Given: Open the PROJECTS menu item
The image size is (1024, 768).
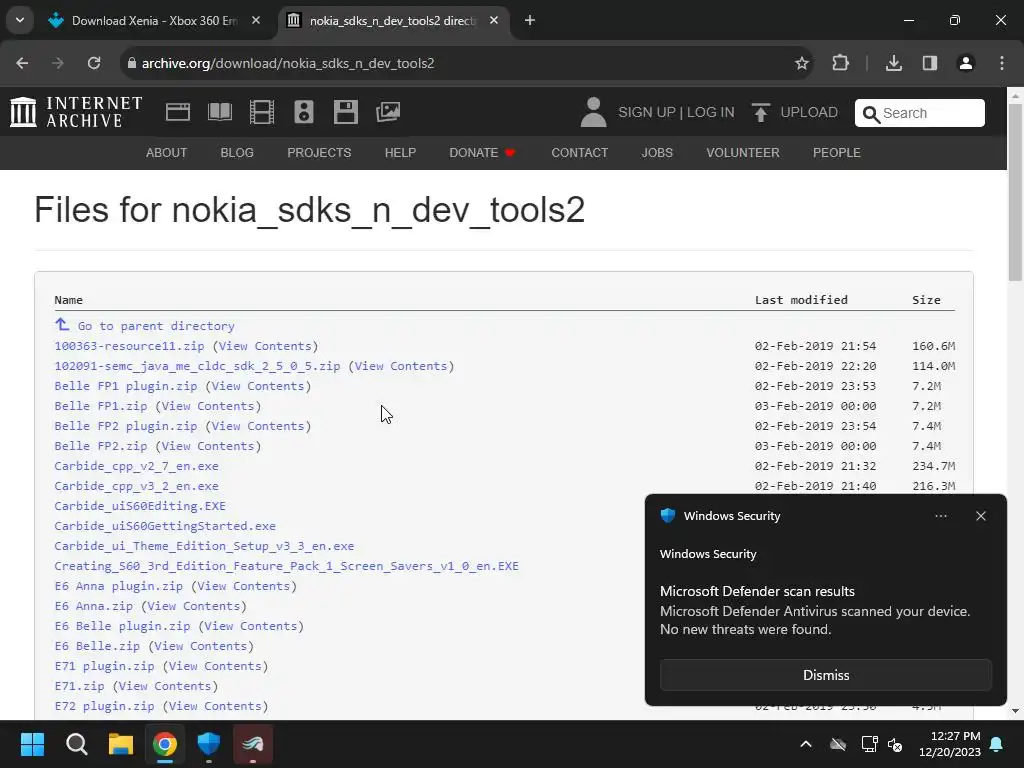Looking at the screenshot, I should coord(319,153).
